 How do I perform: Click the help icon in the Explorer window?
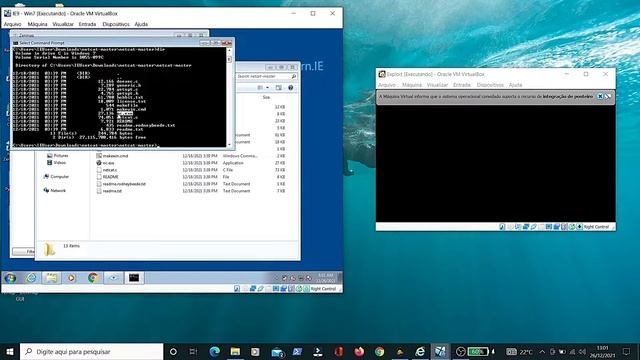(x=291, y=88)
